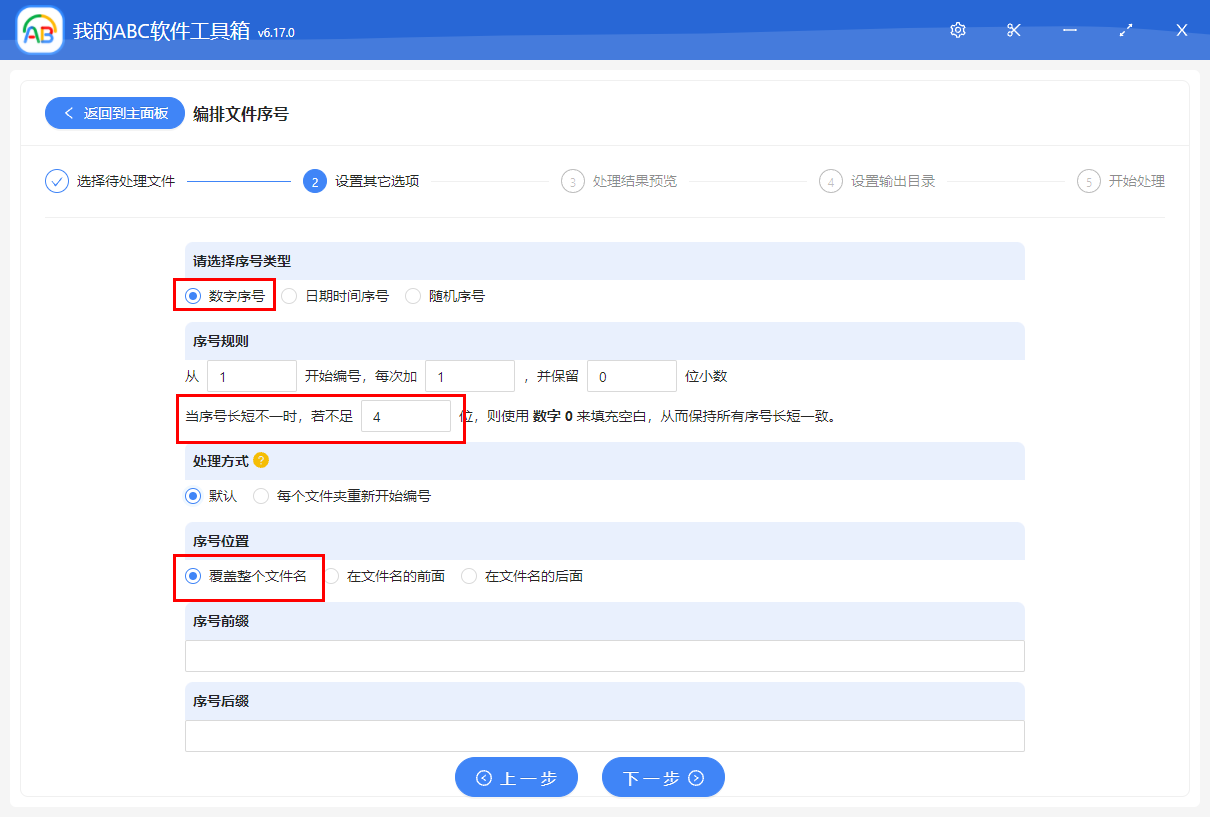The height and width of the screenshot is (817, 1210).
Task: Select 随机序号 as the sequence type
Action: 413,295
